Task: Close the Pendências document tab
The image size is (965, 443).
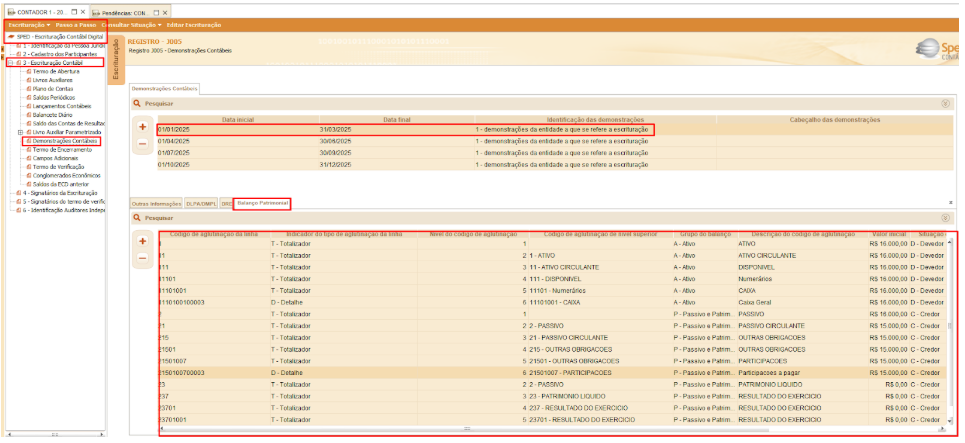Action: (165, 12)
